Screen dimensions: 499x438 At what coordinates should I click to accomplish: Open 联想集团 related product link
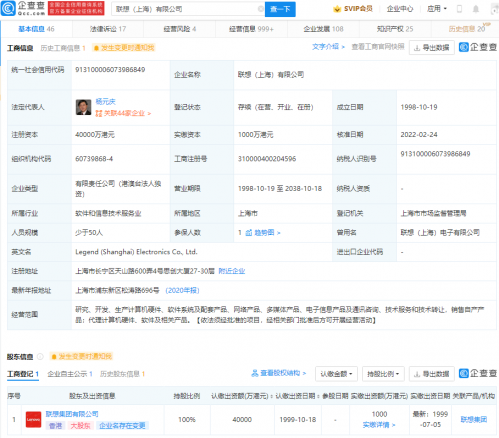tap(474, 420)
